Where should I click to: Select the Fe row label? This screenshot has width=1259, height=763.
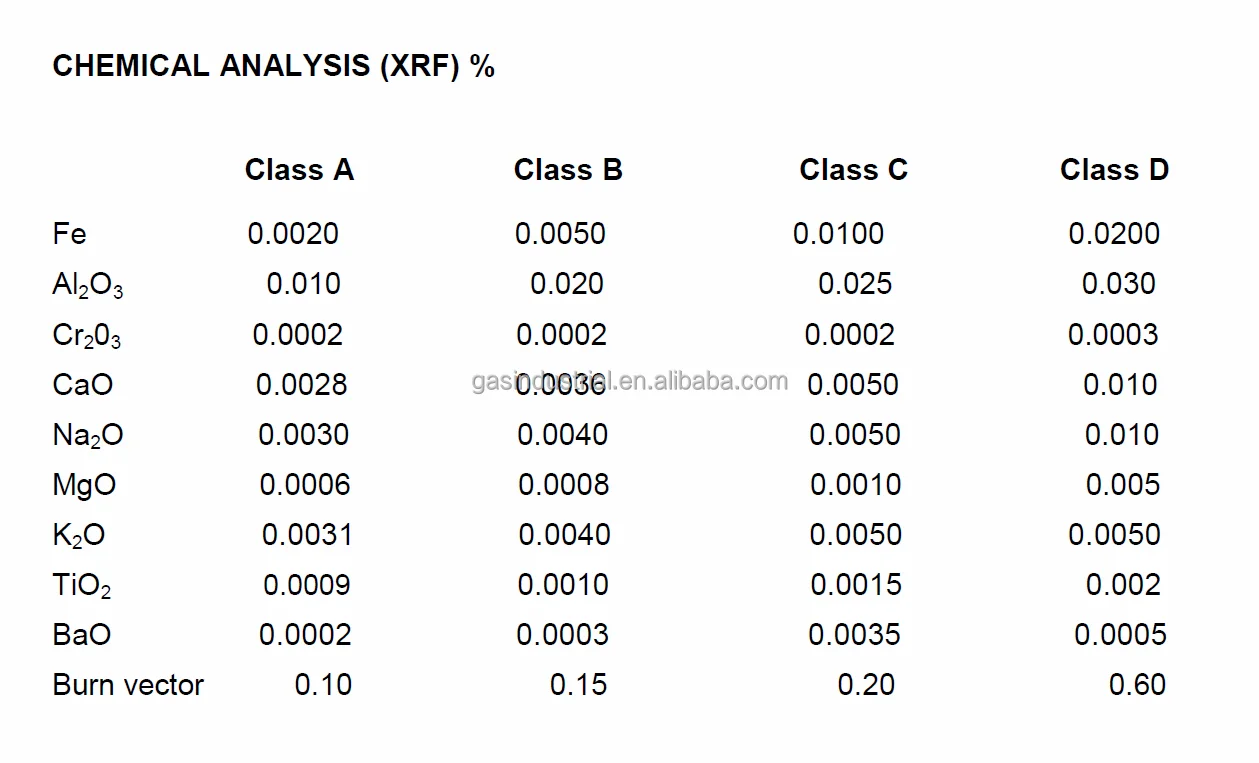pyautogui.click(x=69, y=234)
